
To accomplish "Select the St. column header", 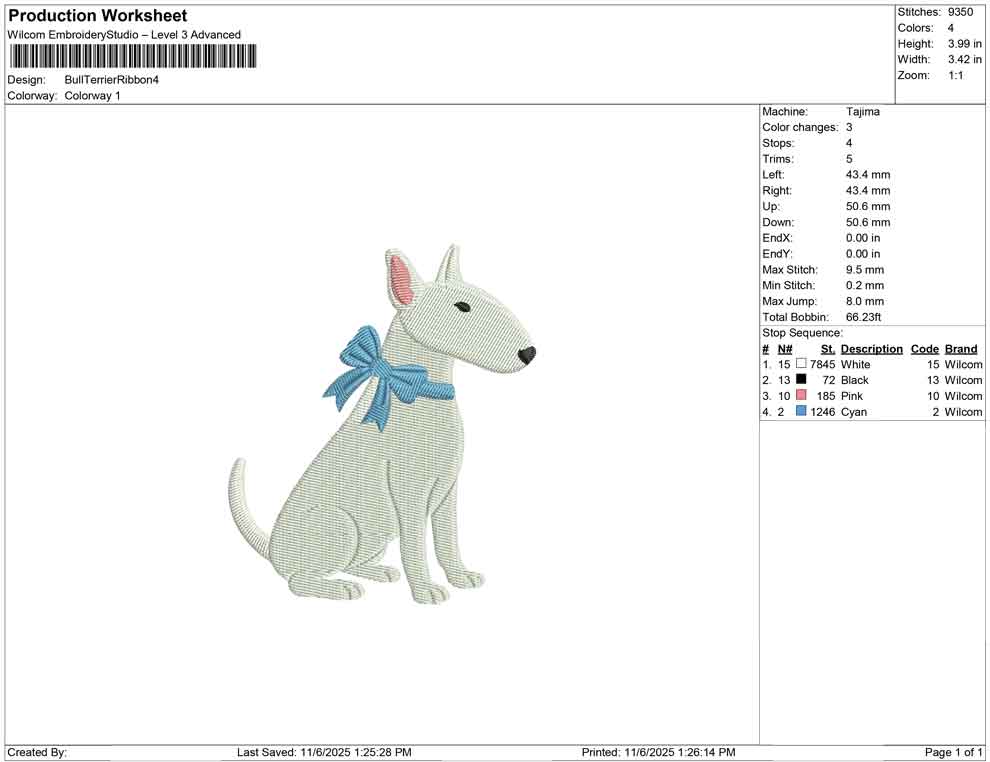I will [826, 349].
